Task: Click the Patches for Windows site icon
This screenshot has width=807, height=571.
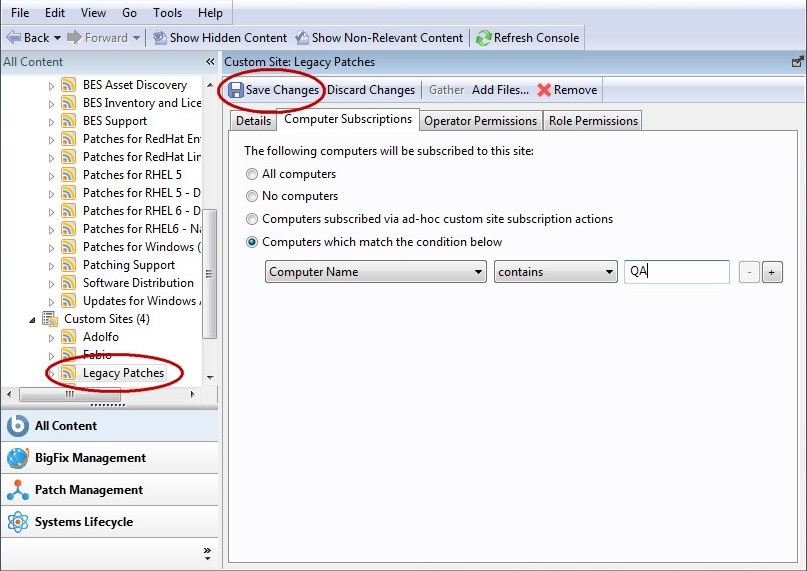Action: click(68, 247)
